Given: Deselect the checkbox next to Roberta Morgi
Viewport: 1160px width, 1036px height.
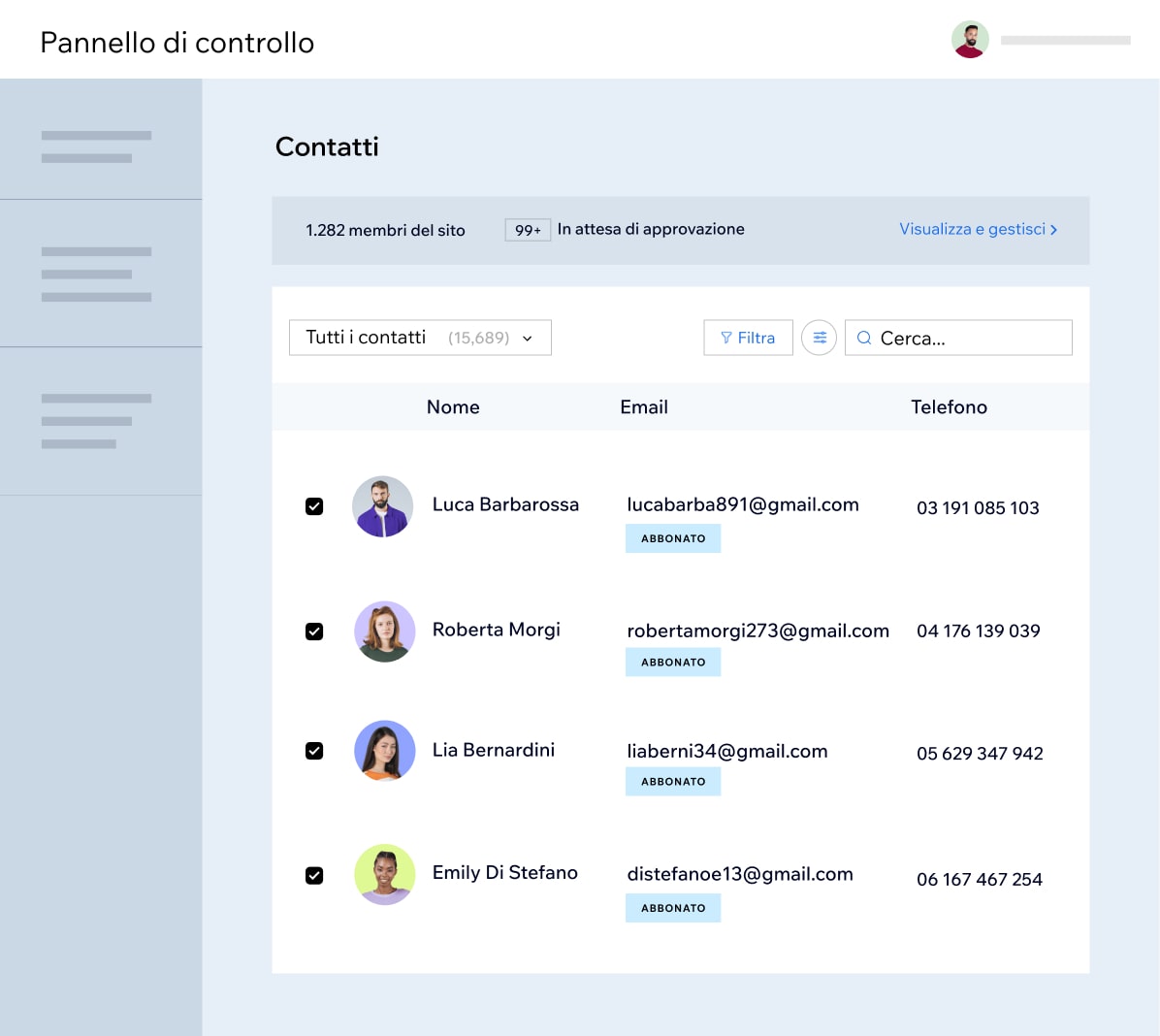Looking at the screenshot, I should point(314,631).
